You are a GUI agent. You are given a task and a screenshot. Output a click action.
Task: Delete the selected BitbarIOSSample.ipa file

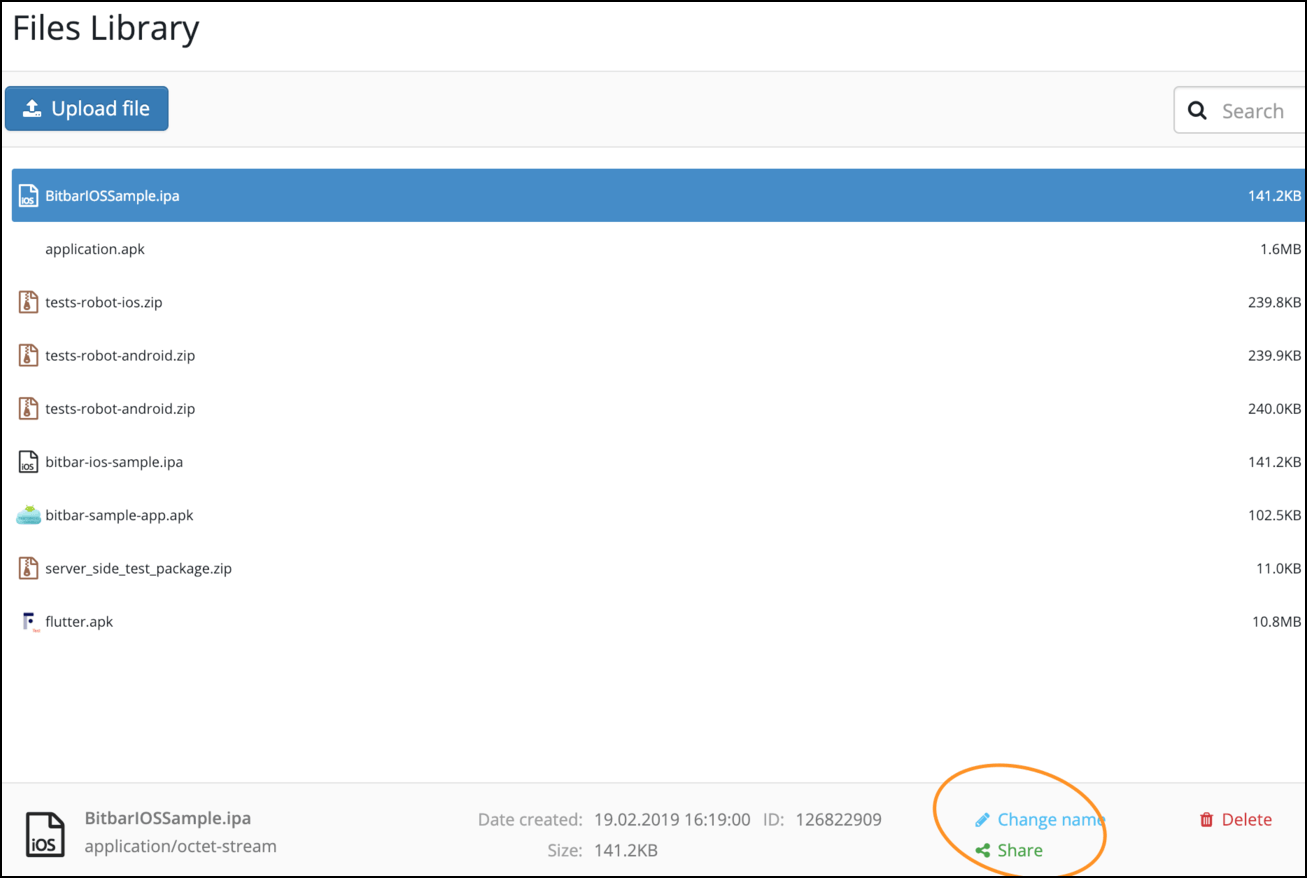point(1246,820)
